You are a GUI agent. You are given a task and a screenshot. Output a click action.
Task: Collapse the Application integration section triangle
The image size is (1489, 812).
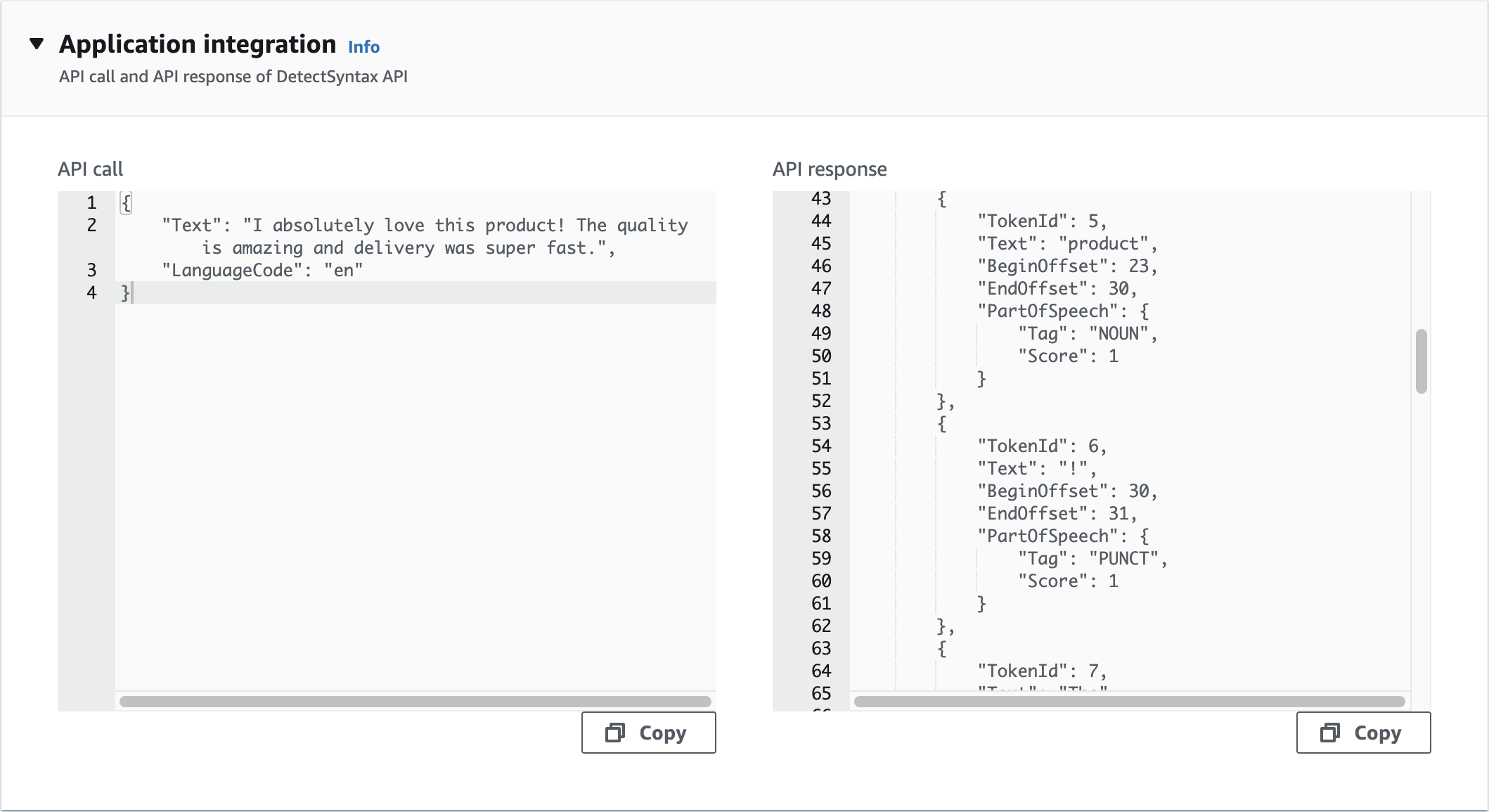pyautogui.click(x=37, y=44)
